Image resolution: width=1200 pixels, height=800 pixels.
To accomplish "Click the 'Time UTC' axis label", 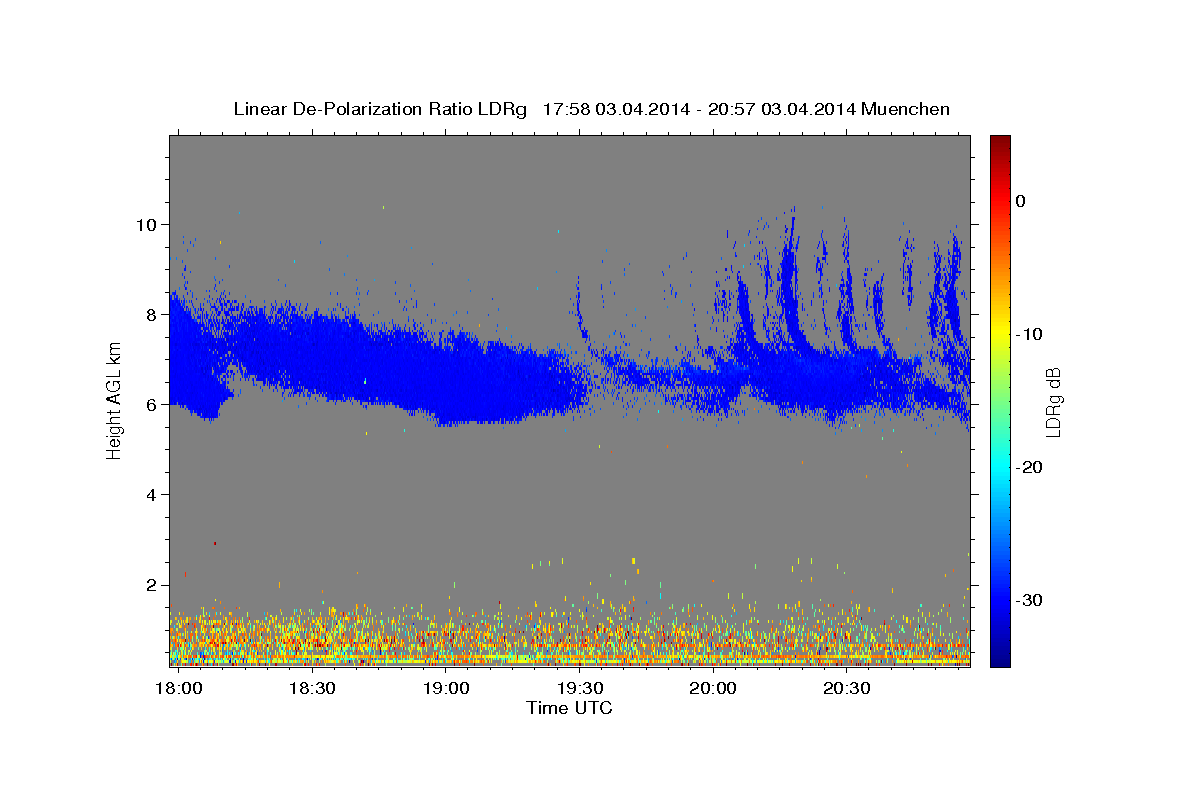I will coord(569,708).
